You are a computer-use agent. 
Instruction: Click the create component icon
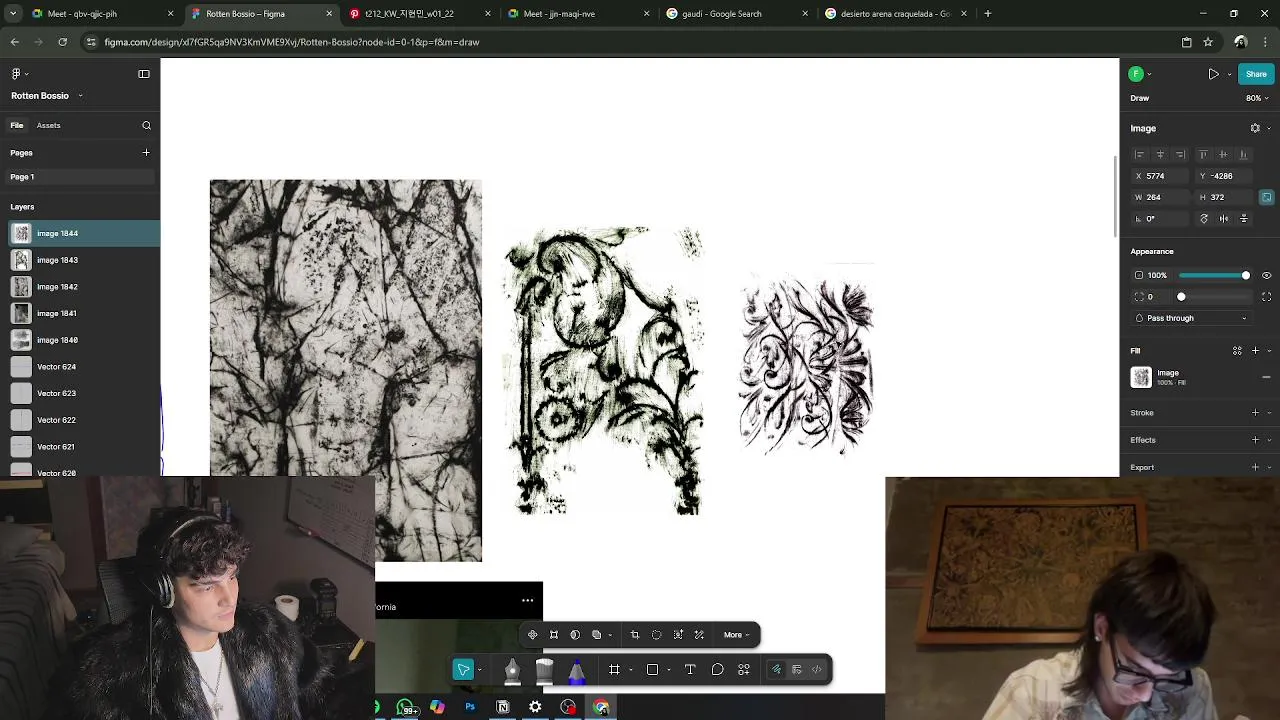click(532, 635)
